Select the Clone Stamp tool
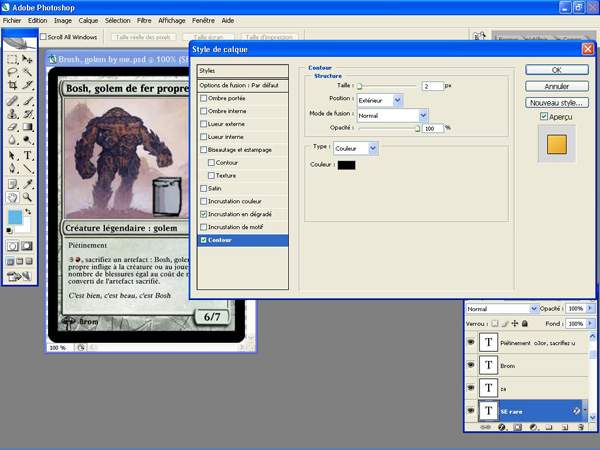The width and height of the screenshot is (600, 450). coord(12,114)
